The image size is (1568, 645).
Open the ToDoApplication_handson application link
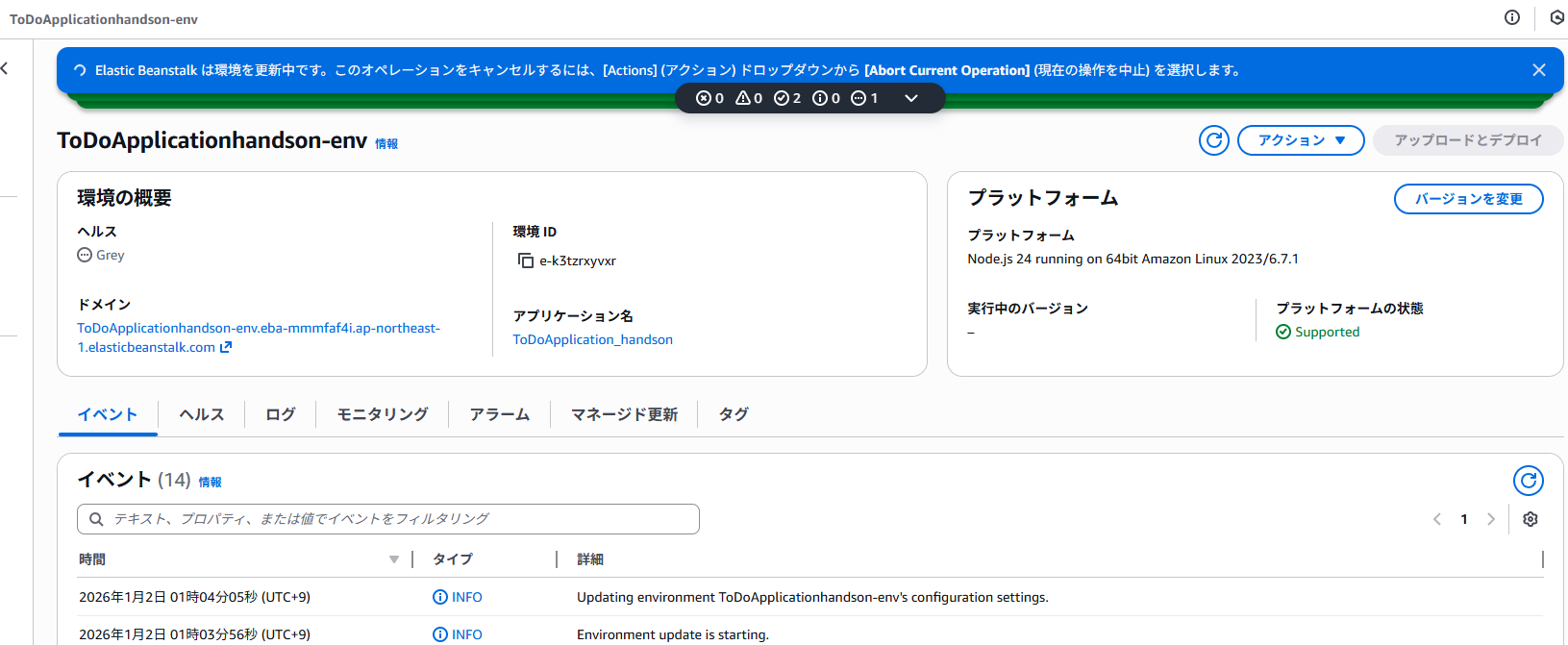tap(593, 339)
